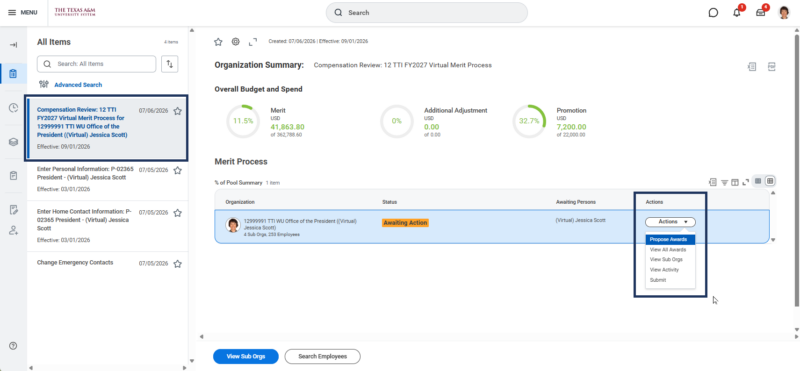The height and width of the screenshot is (371, 800).
Task: Click the table scrollbar up arrow
Action: point(773,193)
